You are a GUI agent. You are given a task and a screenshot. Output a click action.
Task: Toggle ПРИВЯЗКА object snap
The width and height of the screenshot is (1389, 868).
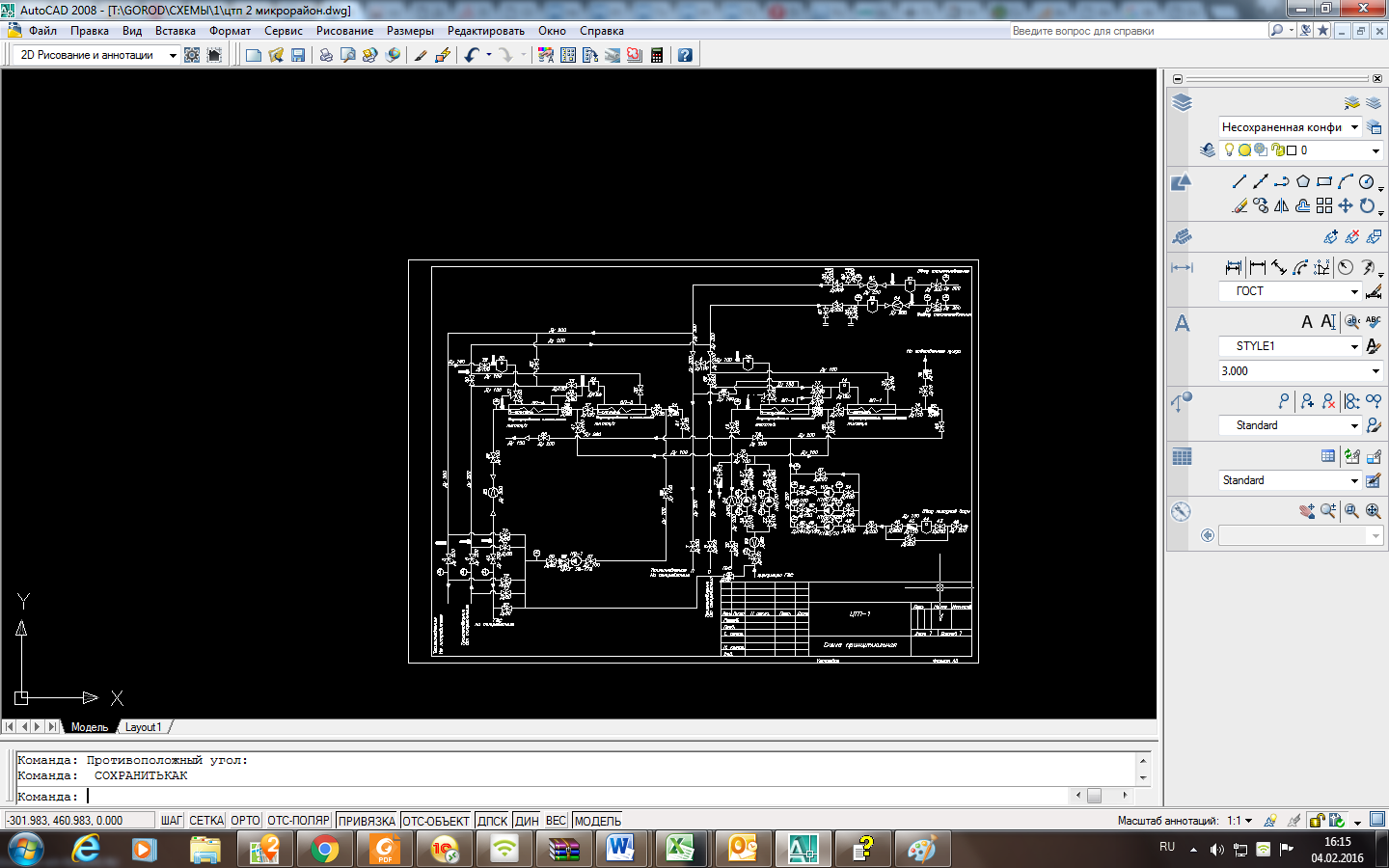pyautogui.click(x=367, y=821)
